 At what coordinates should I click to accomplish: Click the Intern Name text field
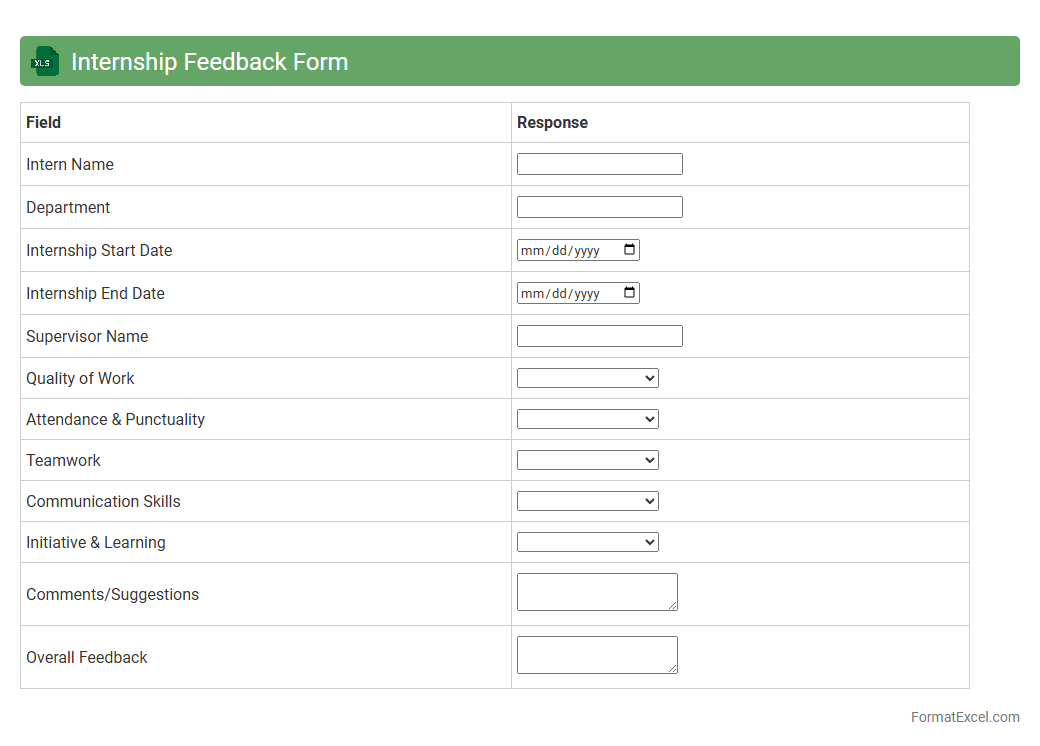click(x=599, y=164)
